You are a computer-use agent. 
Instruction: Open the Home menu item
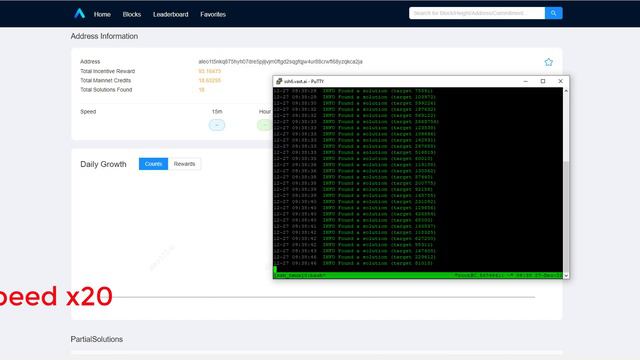coord(102,14)
